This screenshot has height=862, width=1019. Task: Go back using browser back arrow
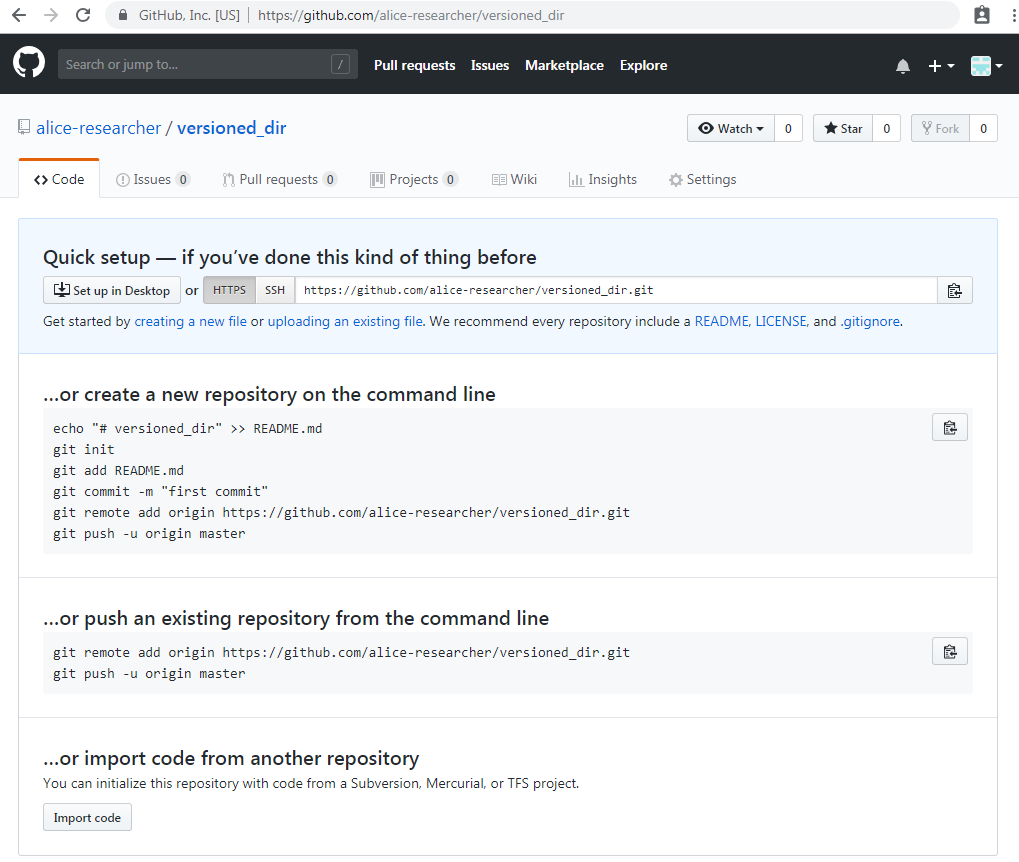click(x=19, y=15)
